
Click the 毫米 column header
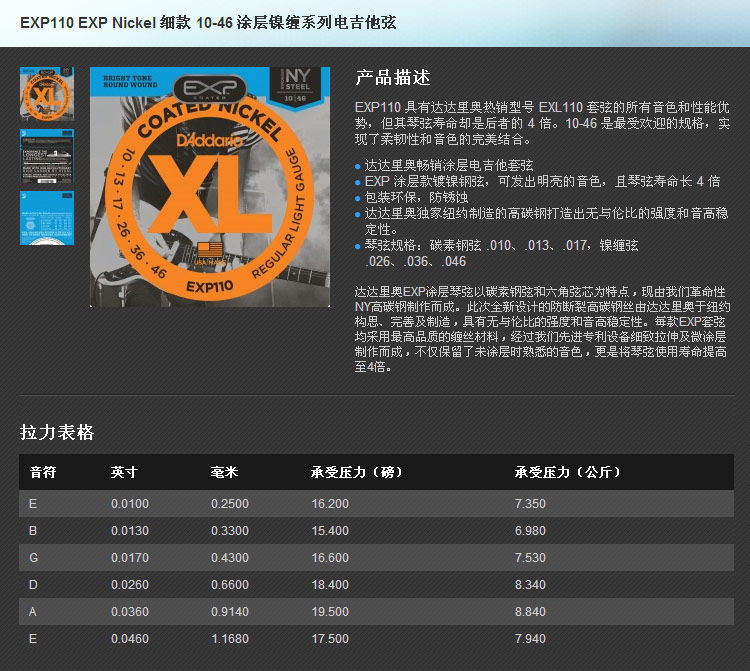[x=224, y=473]
